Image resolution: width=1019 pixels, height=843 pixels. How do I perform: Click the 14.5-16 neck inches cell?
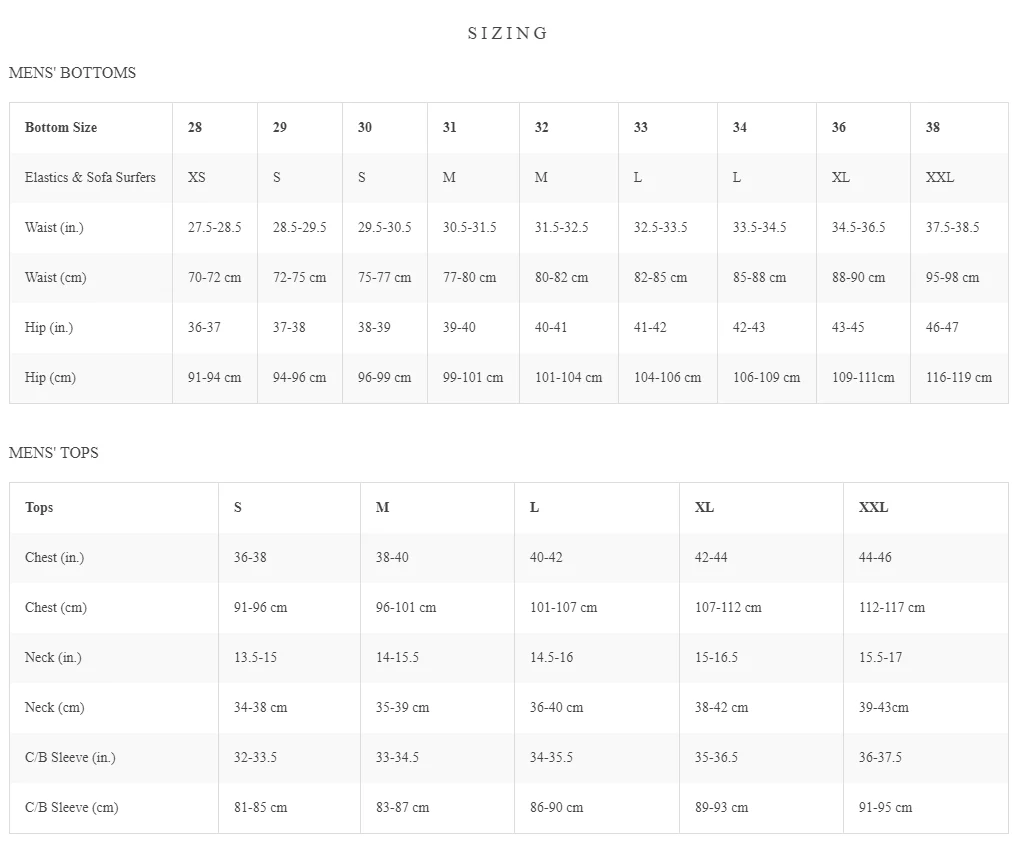(551, 658)
